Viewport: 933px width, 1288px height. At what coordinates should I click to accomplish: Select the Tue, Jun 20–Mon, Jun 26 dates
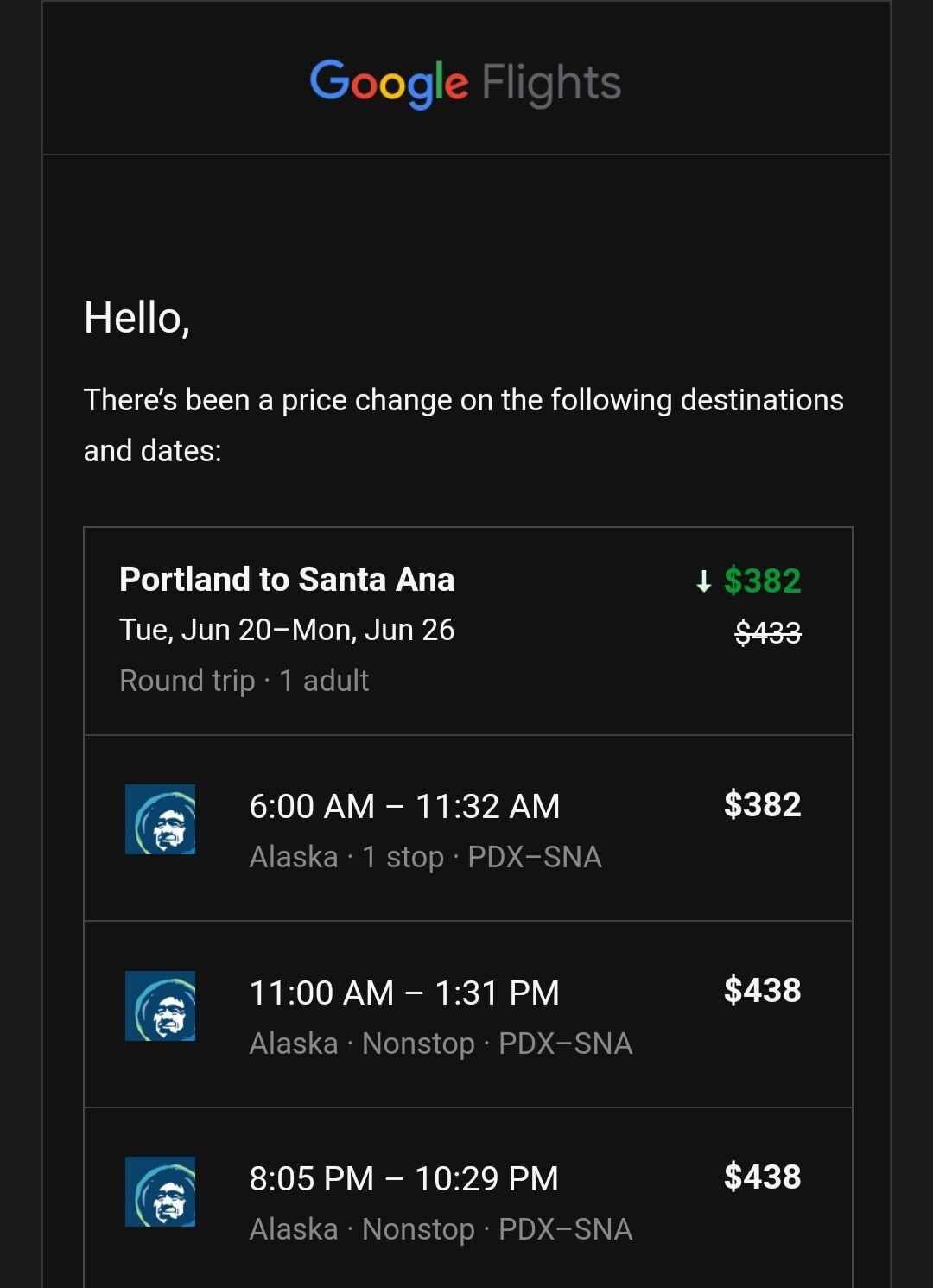(286, 630)
